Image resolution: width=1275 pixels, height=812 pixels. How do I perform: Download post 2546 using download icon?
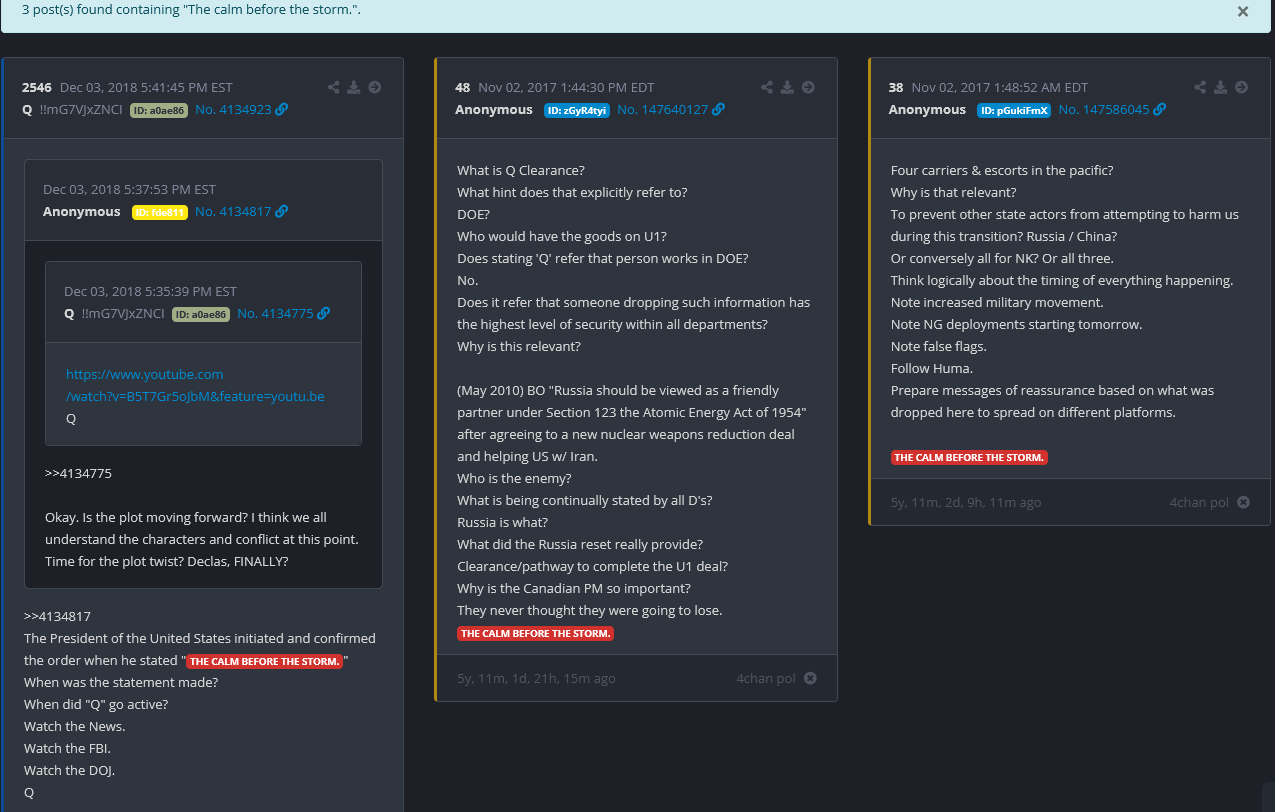(x=353, y=87)
